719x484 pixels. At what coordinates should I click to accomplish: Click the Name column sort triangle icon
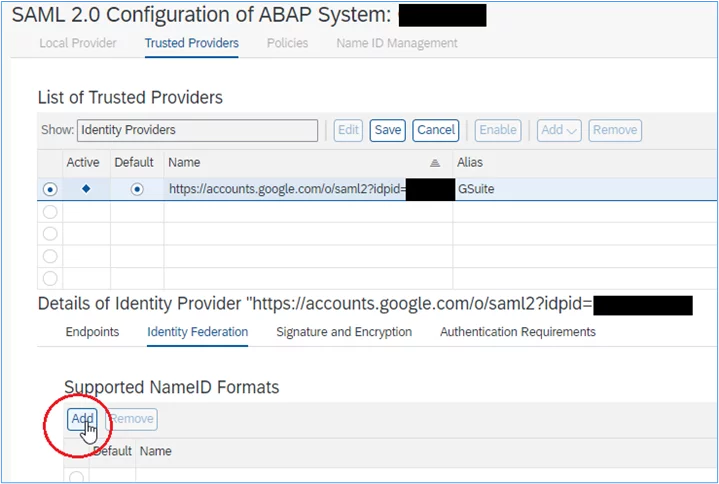click(x=435, y=163)
